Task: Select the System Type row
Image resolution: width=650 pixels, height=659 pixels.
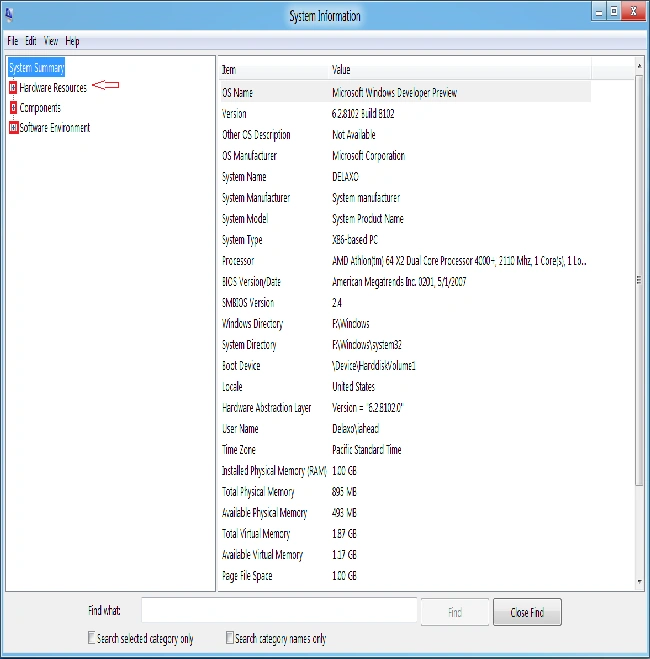Action: point(405,240)
